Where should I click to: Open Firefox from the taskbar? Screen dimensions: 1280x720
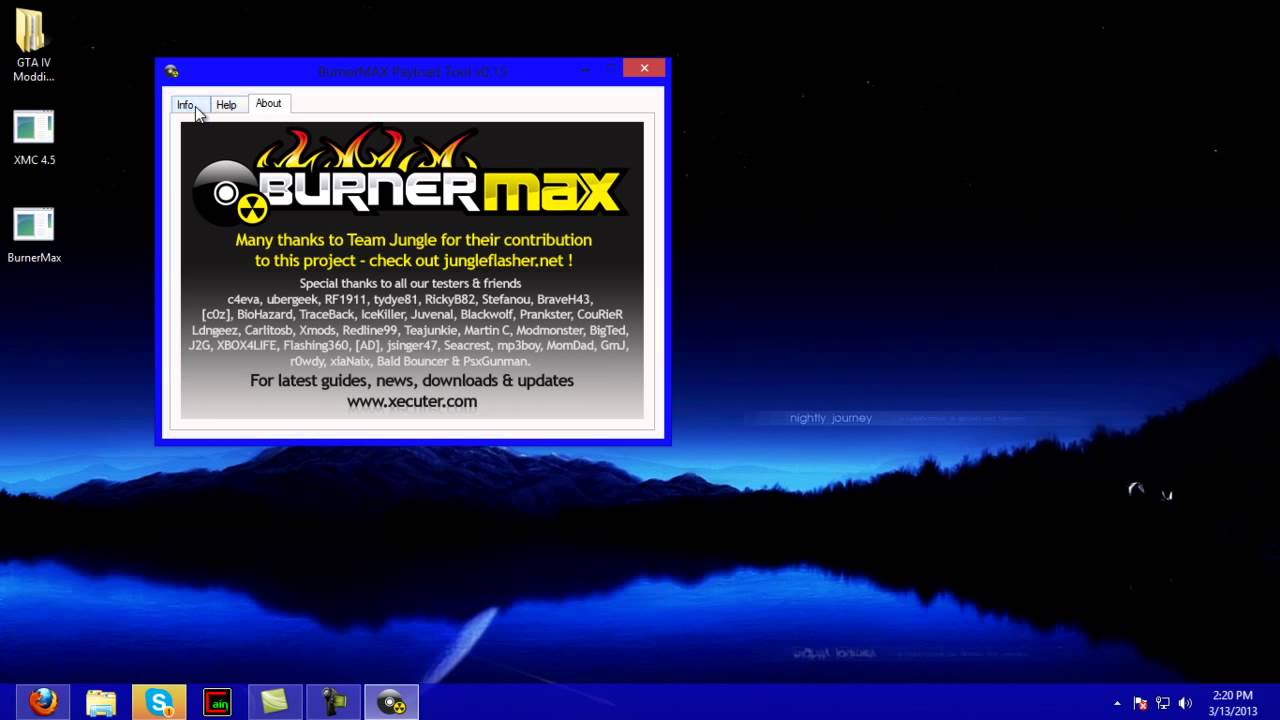click(x=43, y=702)
